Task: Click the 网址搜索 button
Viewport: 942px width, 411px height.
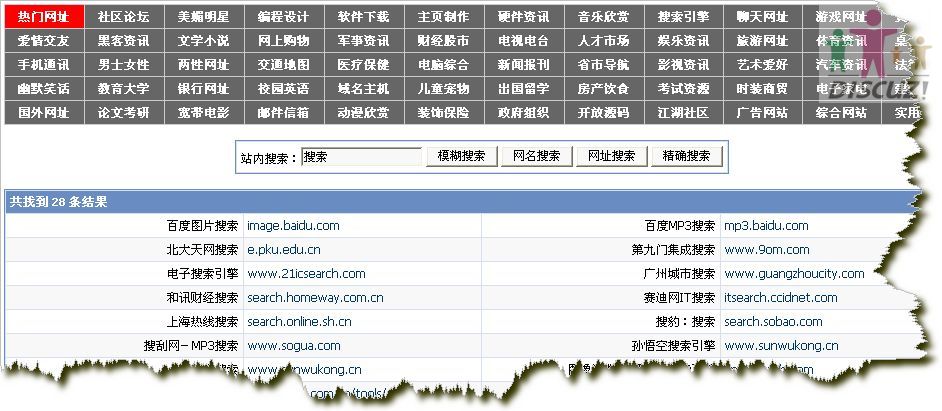Action: tap(612, 156)
